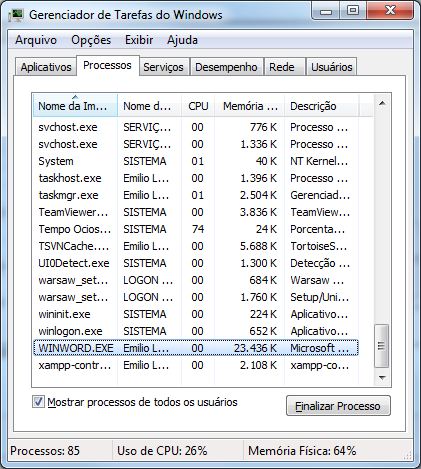Image resolution: width=421 pixels, height=469 pixels.
Task: Click the Finalizar Processo button
Action: (x=338, y=406)
